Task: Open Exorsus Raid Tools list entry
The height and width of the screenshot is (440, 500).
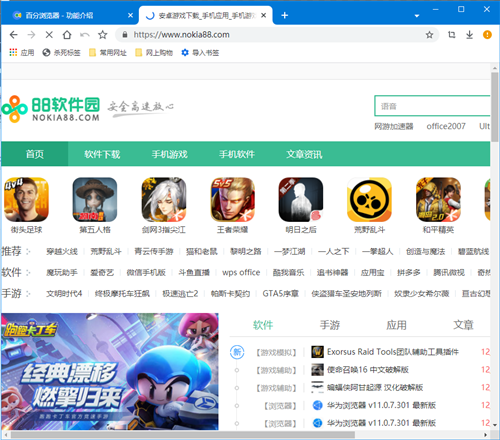Action: click(393, 352)
